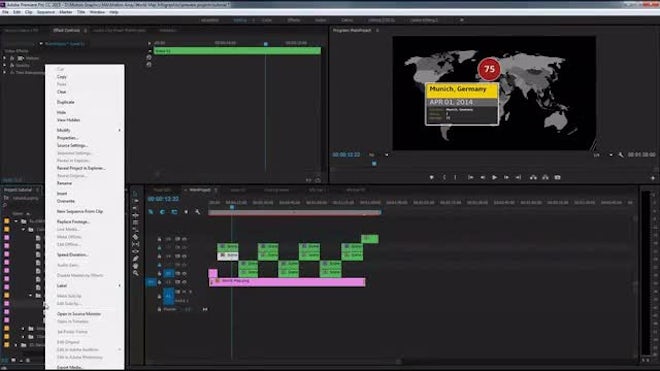Screen dimensions: 660x371
Task: Expand the Motion effect properties
Action: coord(5,58)
